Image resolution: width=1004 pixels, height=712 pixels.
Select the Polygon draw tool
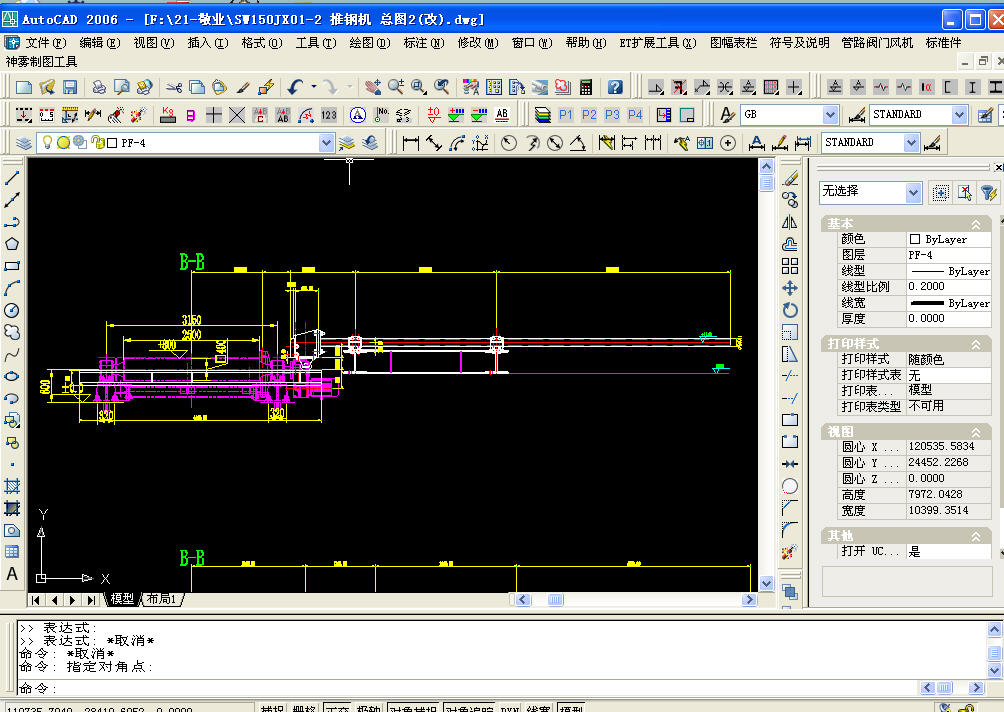pos(12,244)
